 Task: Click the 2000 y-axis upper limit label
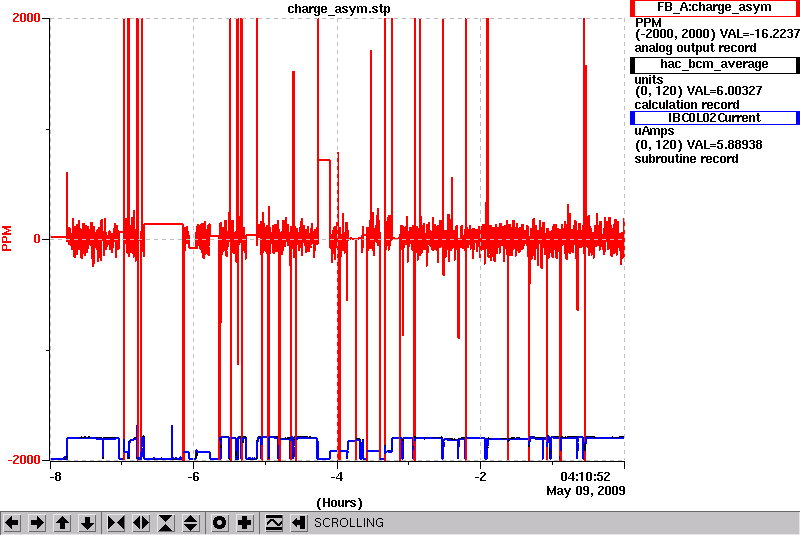(x=26, y=17)
